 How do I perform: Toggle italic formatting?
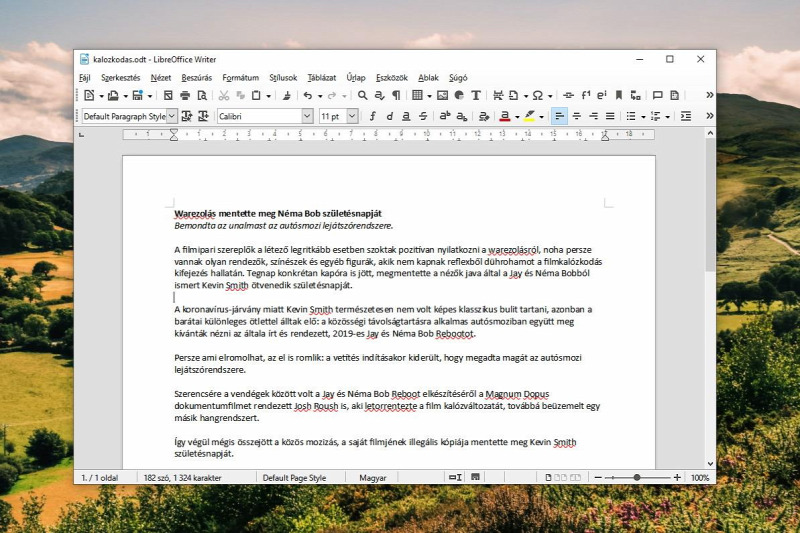(389, 116)
